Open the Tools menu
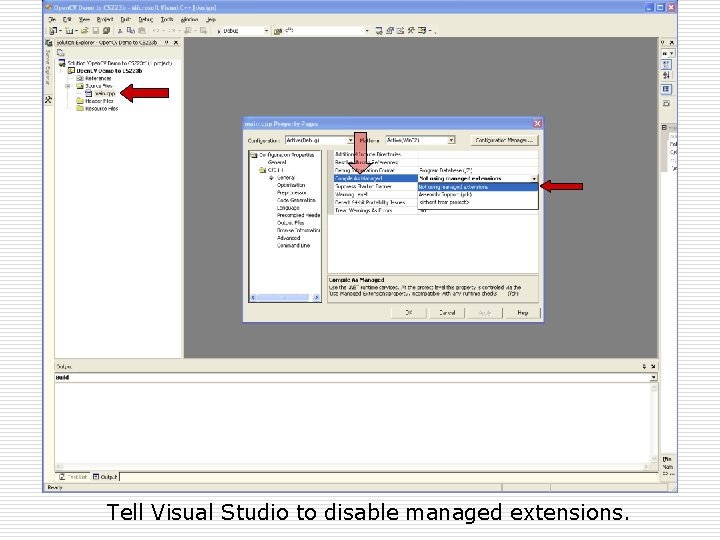The image size is (720, 540). [167, 19]
